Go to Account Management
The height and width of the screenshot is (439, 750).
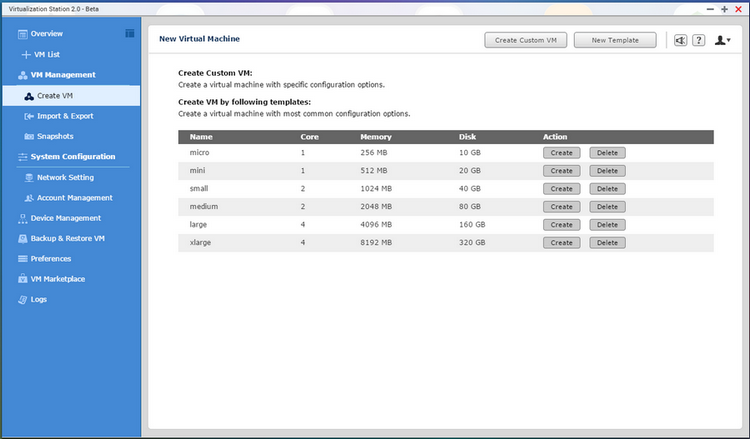74,198
